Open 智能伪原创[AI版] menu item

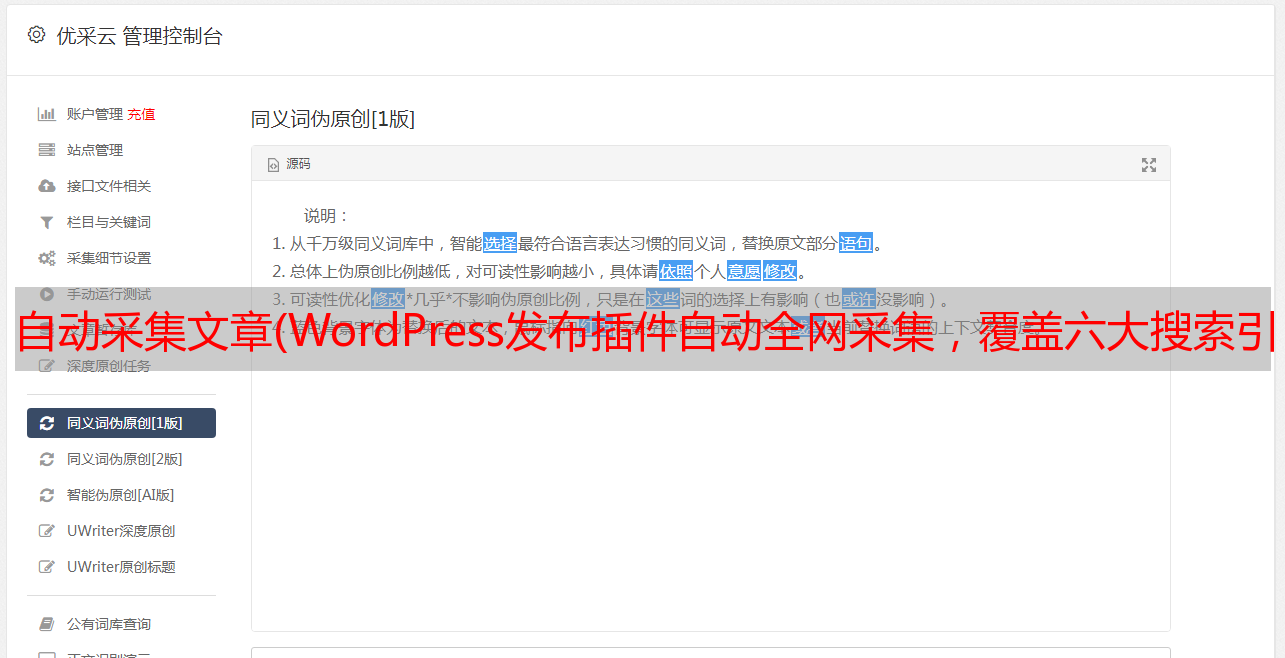[120, 495]
